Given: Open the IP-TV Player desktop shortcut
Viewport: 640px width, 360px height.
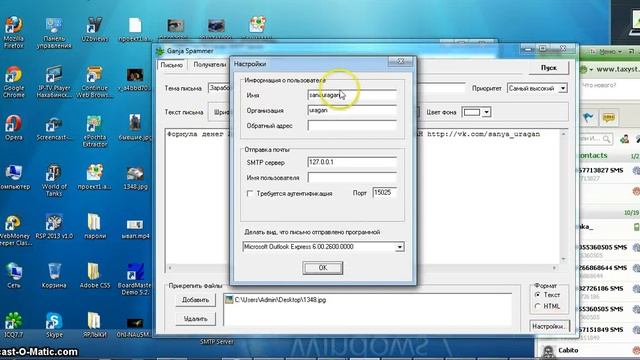Looking at the screenshot, I should pos(54,82).
